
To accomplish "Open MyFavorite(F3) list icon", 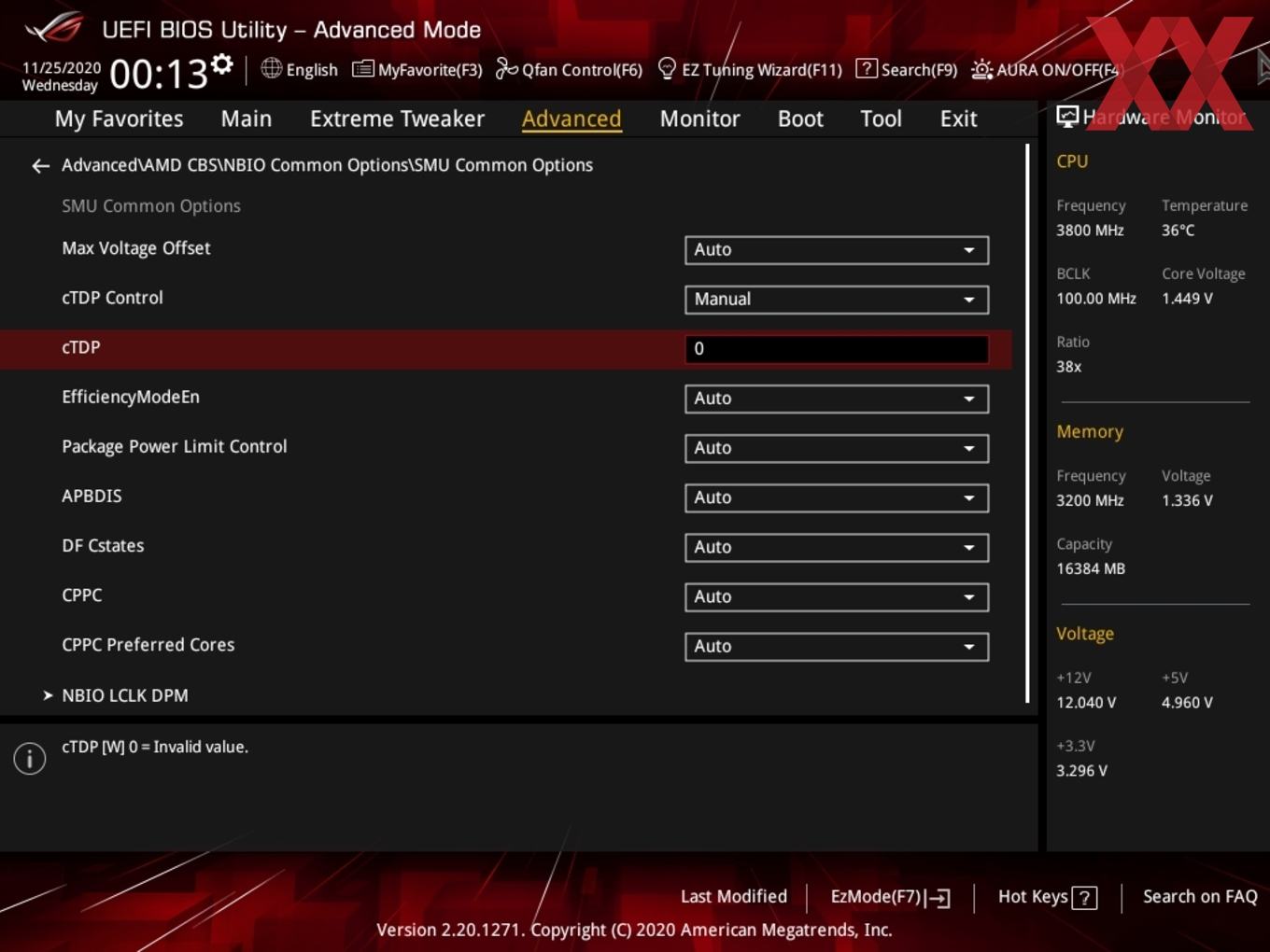I will tap(362, 69).
